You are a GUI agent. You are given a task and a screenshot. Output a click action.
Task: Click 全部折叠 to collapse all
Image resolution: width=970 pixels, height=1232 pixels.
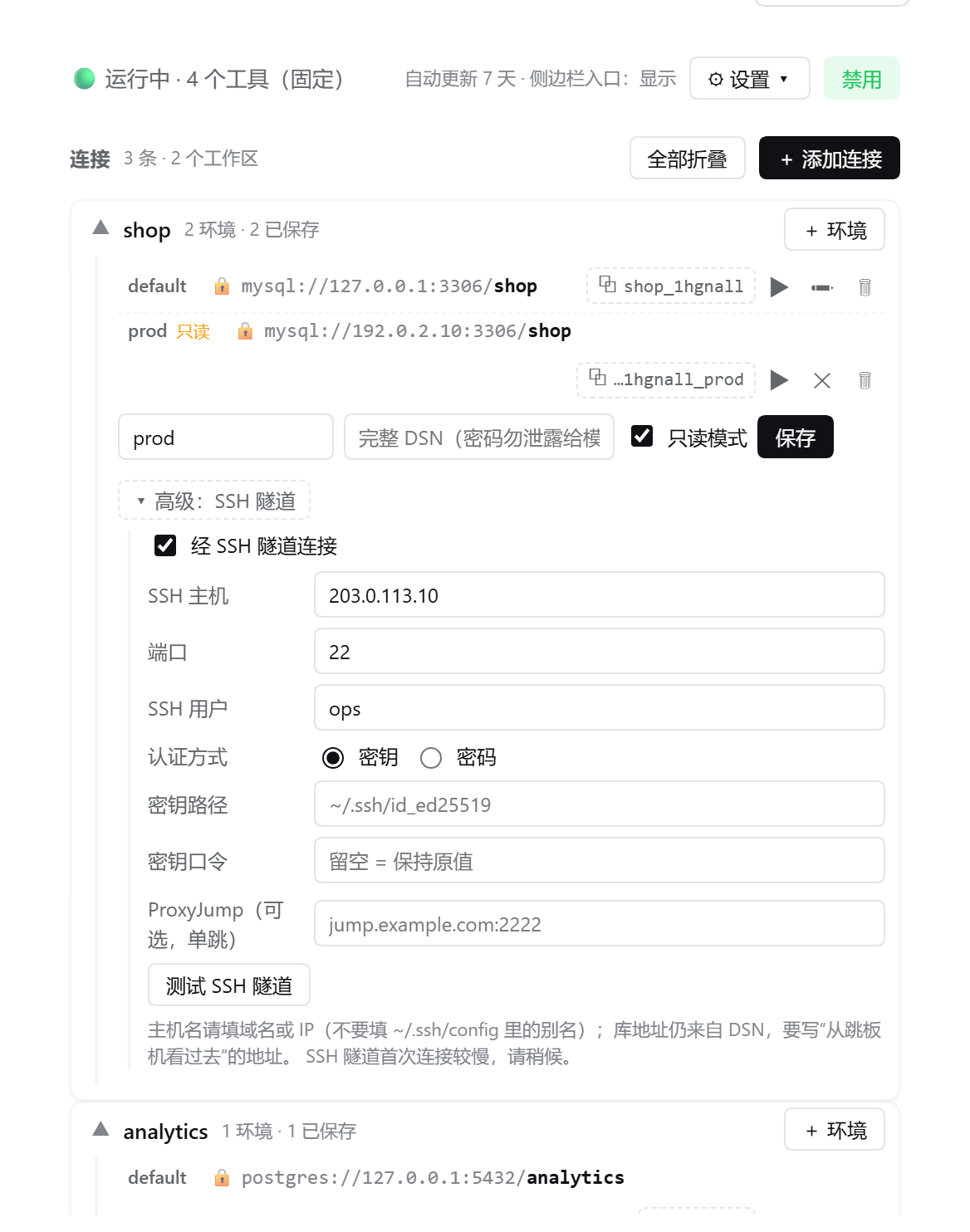[688, 159]
